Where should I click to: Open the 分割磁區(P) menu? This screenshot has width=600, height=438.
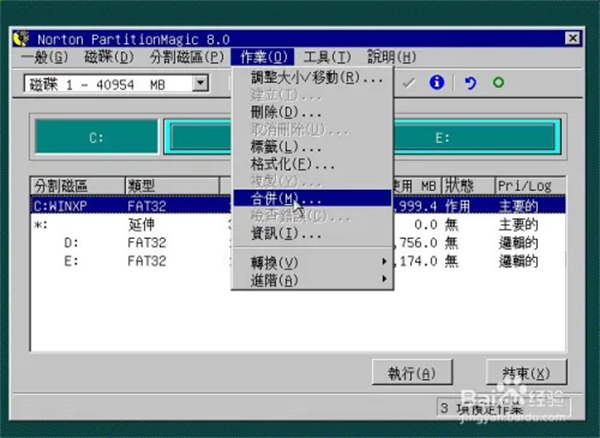click(187, 57)
